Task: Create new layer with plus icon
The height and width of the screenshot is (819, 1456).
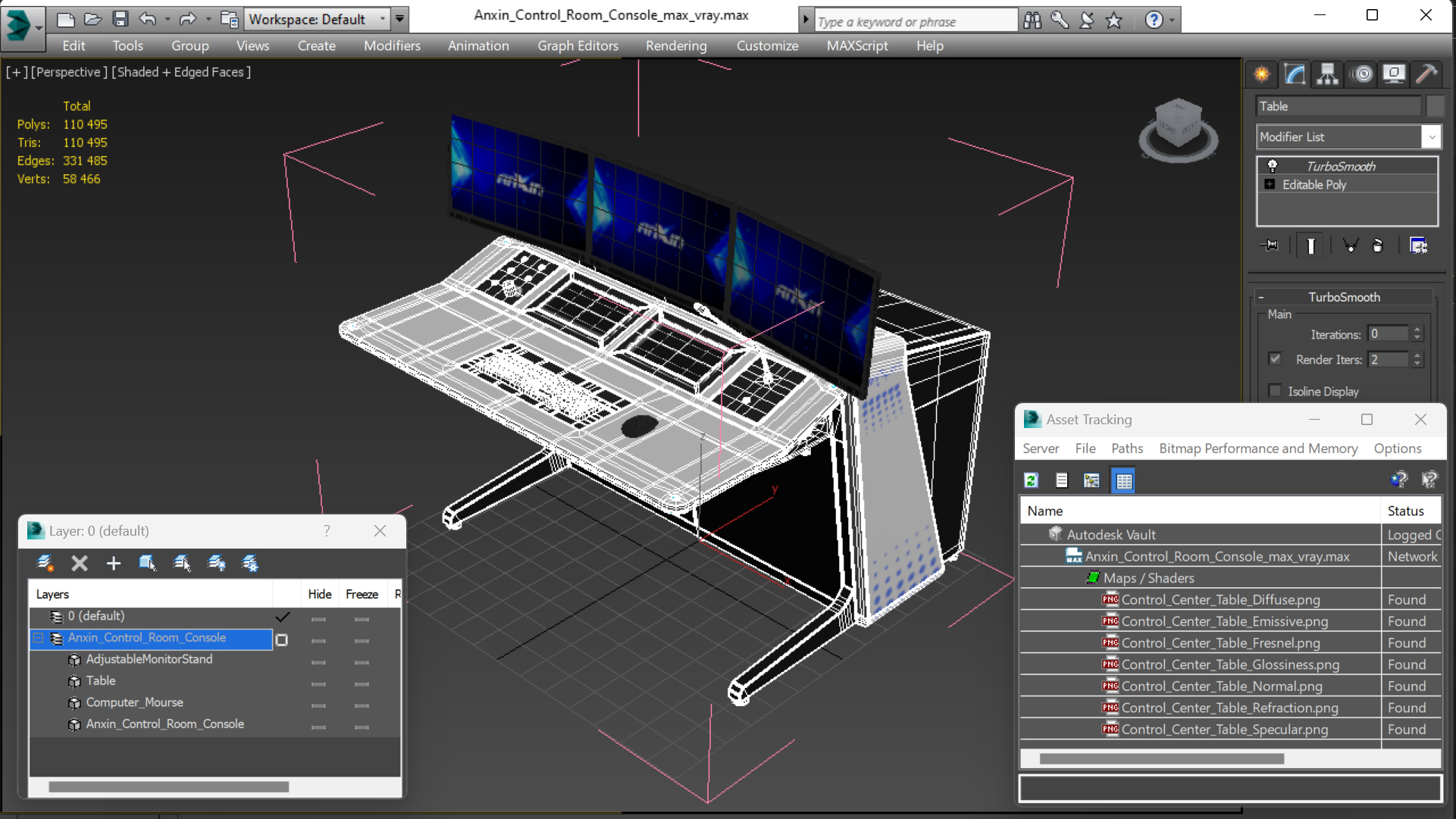Action: pos(114,563)
